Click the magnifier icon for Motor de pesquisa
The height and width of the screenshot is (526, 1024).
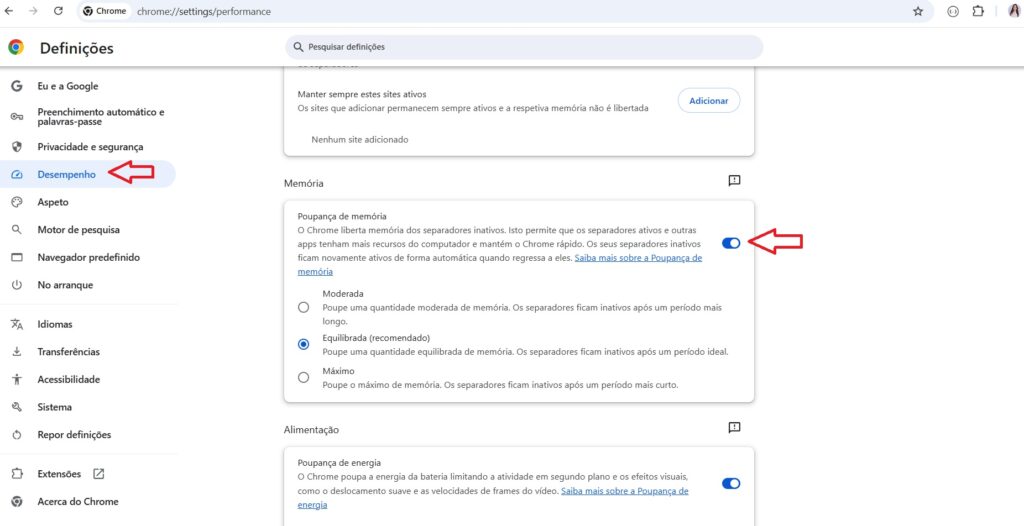(x=17, y=230)
